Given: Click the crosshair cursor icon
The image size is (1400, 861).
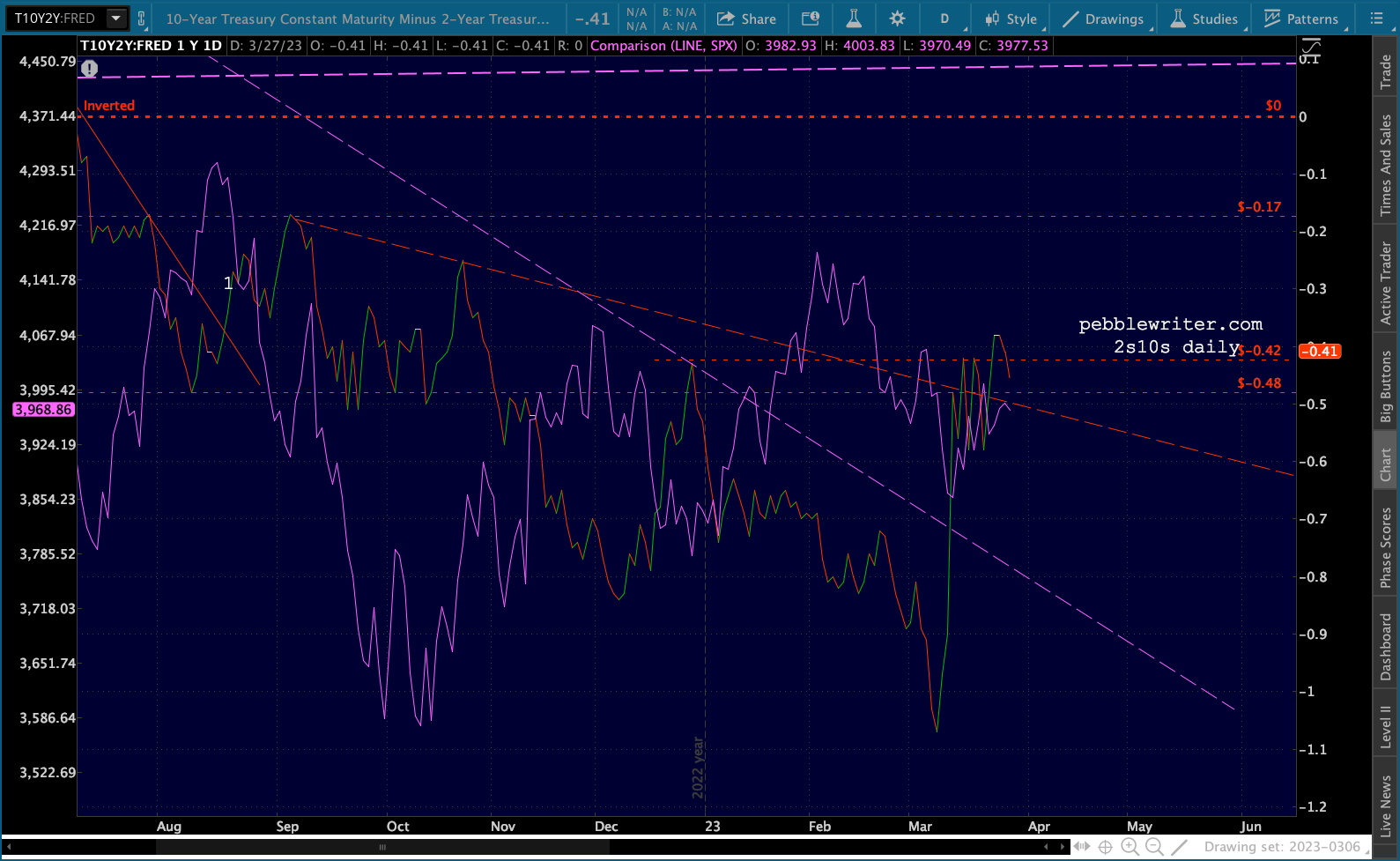Looking at the screenshot, I should (1106, 847).
